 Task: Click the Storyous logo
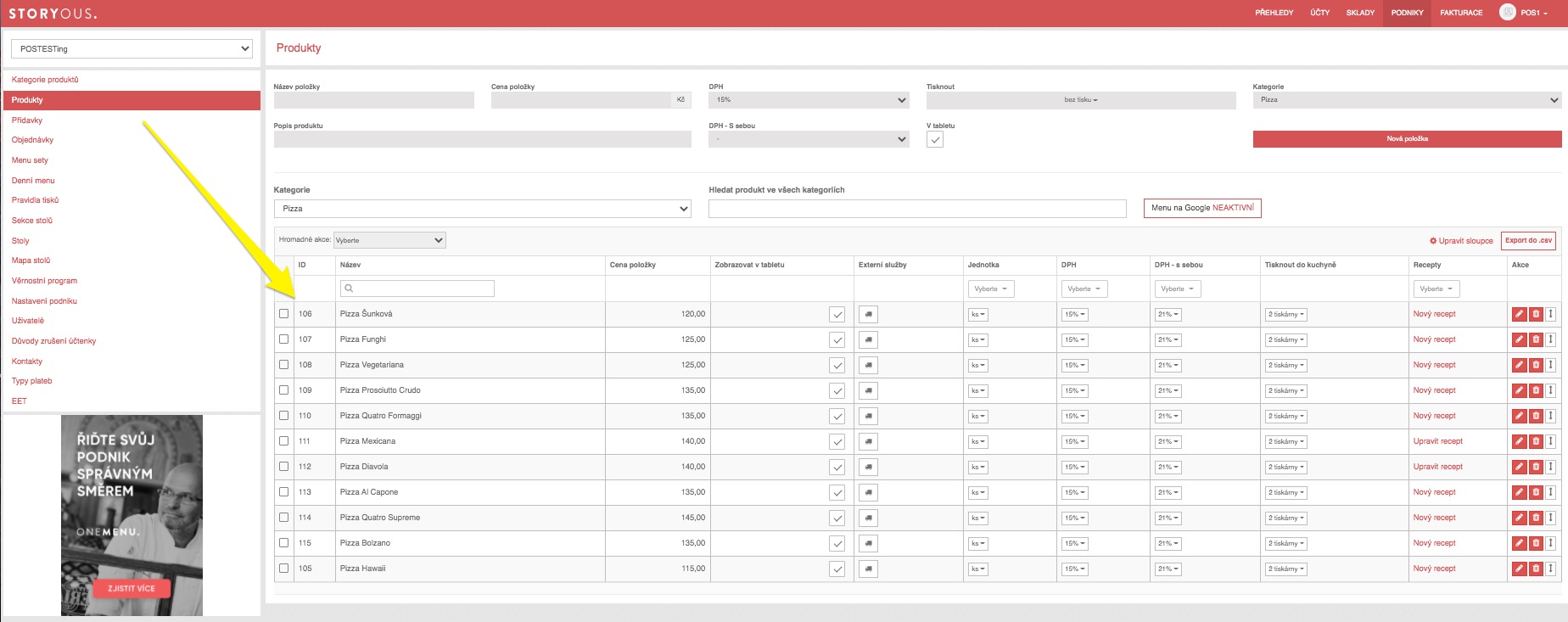point(53,14)
